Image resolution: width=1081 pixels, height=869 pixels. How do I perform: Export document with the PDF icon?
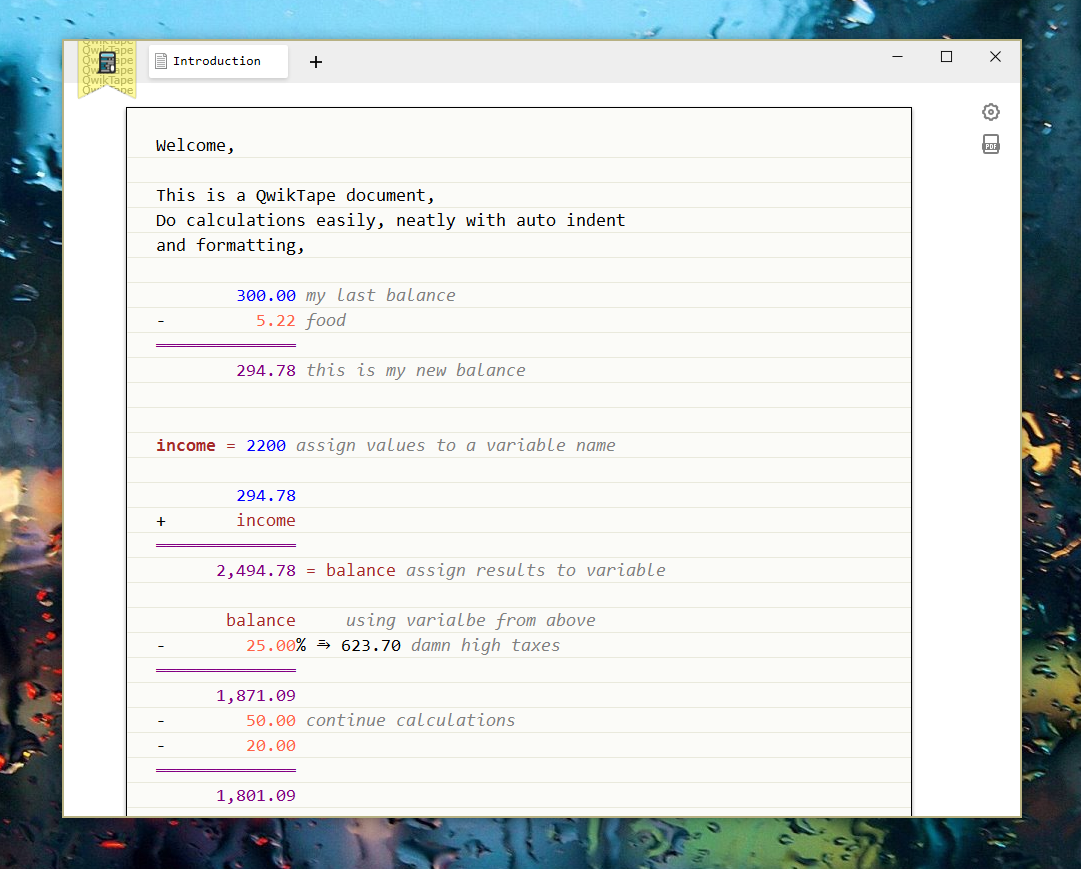991,144
